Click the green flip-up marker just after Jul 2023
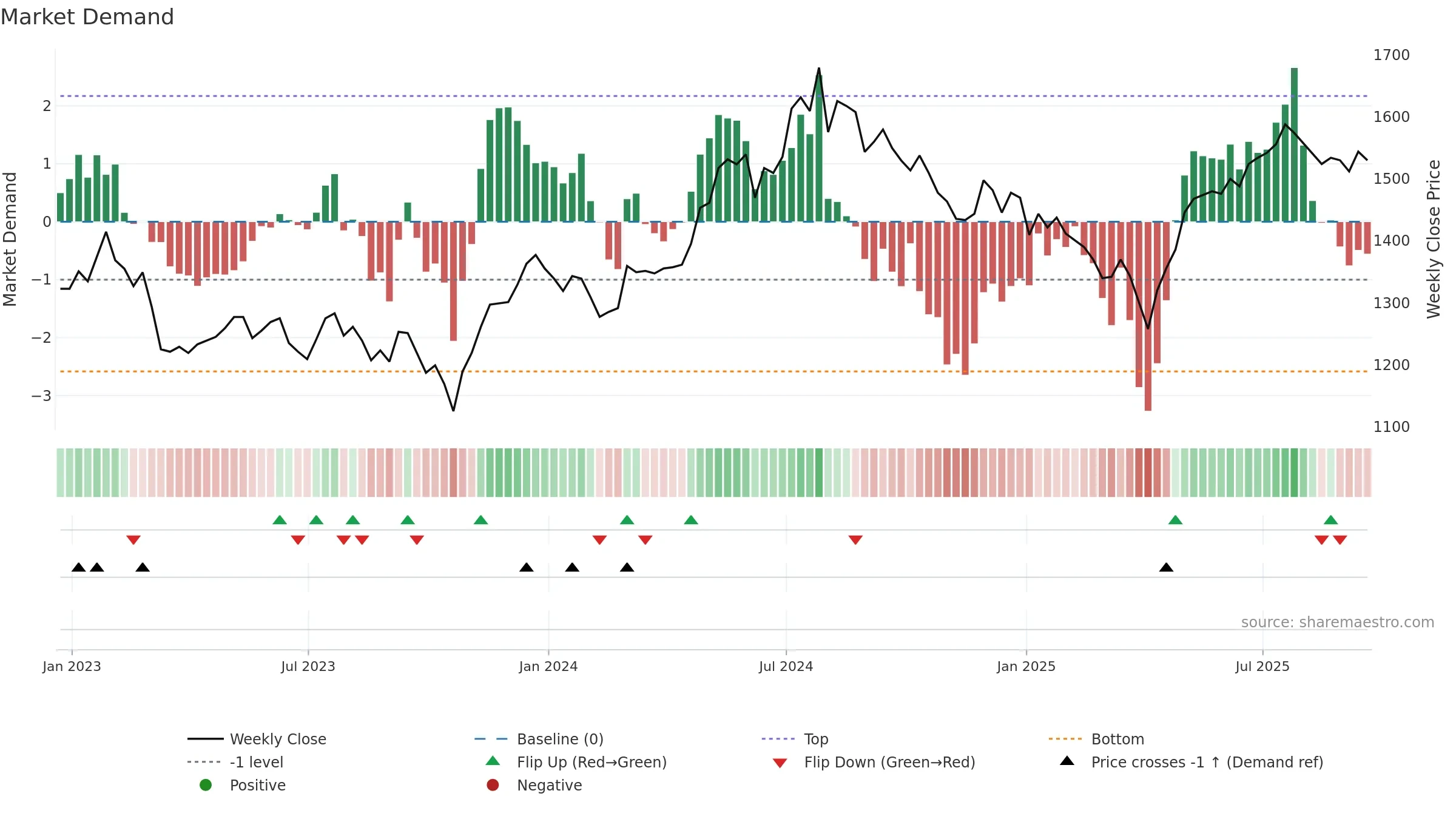 pyautogui.click(x=316, y=520)
